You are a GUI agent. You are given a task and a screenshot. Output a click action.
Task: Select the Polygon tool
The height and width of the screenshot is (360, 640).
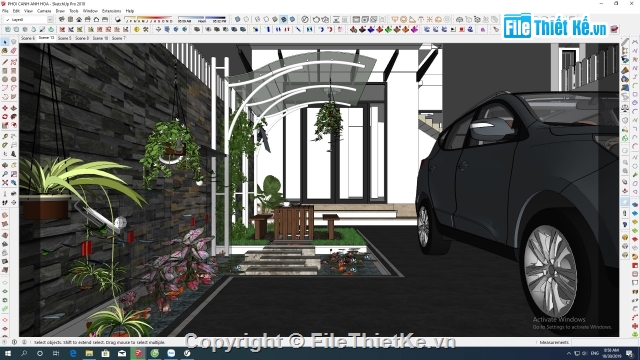(x=13, y=80)
